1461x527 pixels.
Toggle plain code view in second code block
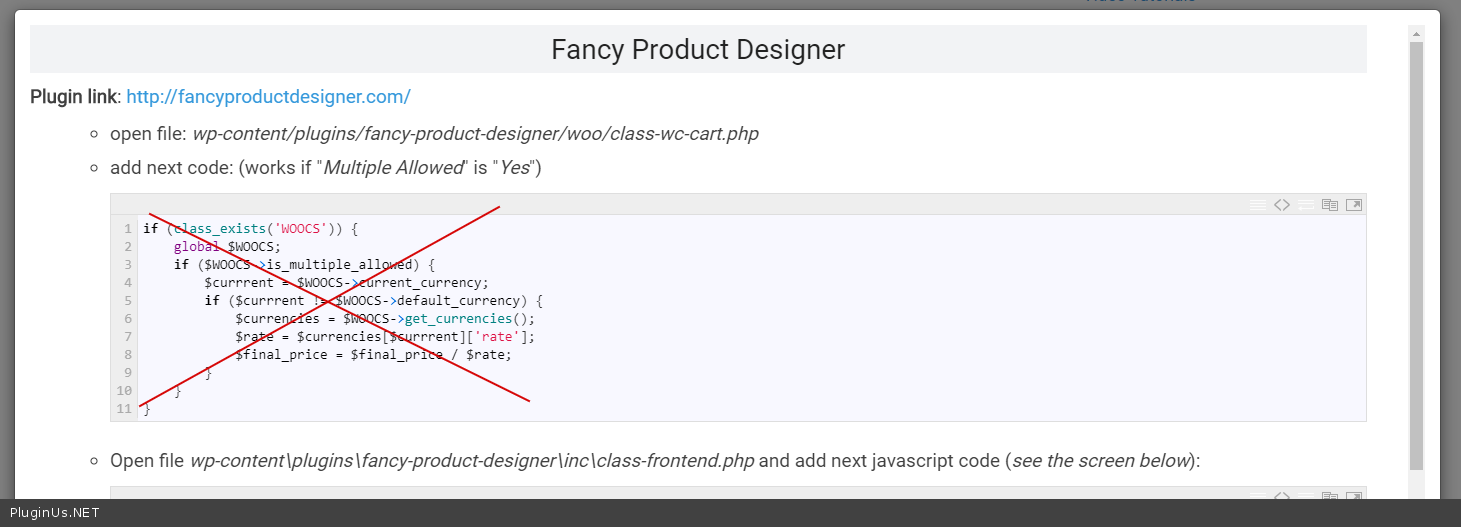(x=1282, y=495)
